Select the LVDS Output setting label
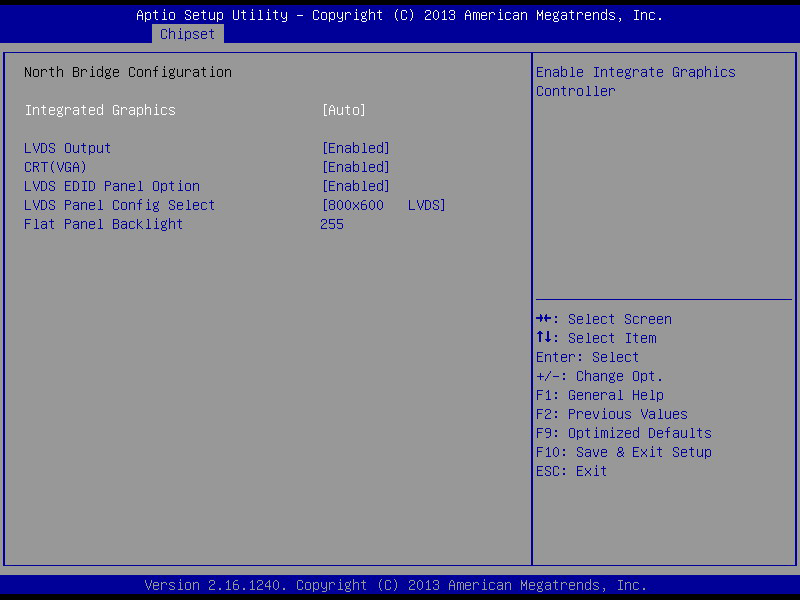 click(67, 148)
